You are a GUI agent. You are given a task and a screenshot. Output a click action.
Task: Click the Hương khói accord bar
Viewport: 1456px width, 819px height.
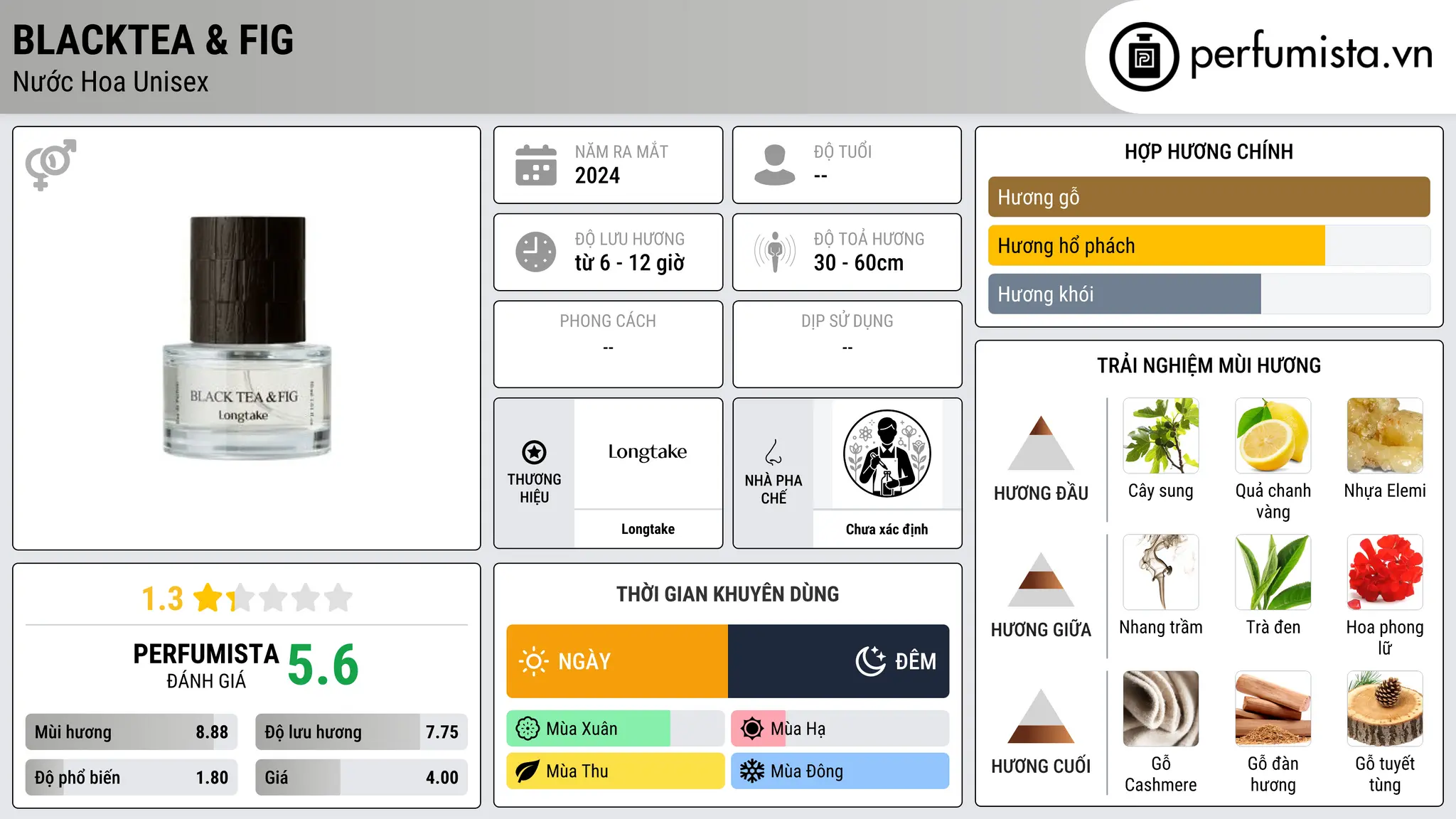1209,294
